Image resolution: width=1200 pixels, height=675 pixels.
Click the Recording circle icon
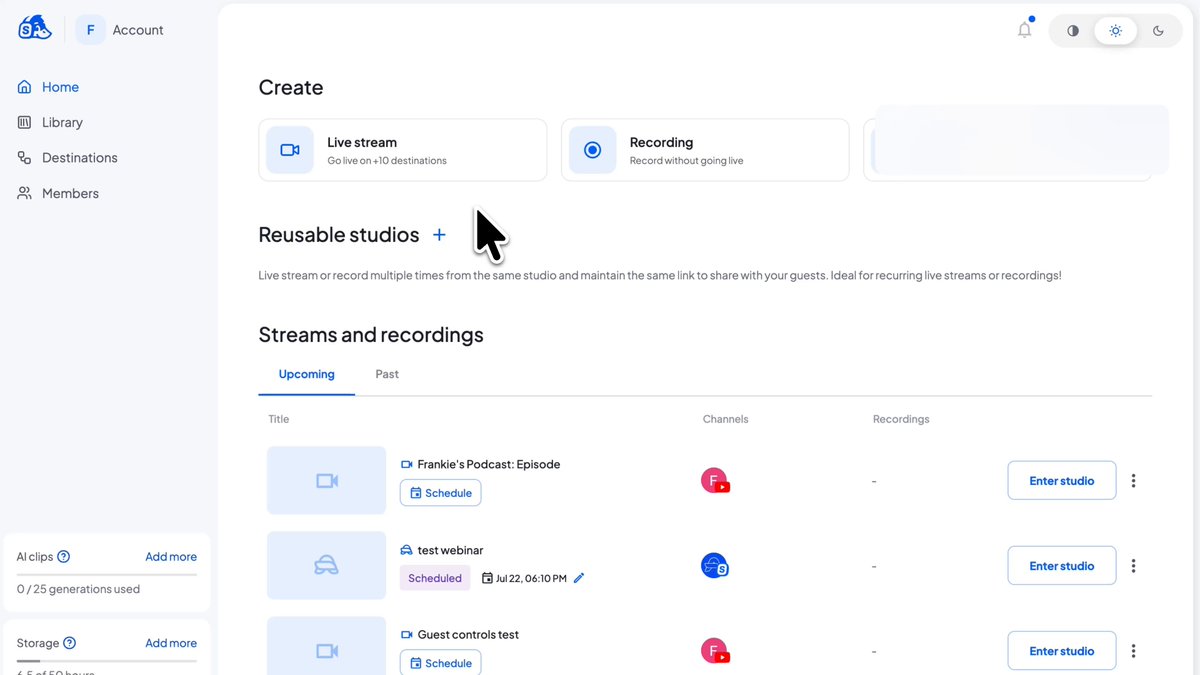(592, 150)
